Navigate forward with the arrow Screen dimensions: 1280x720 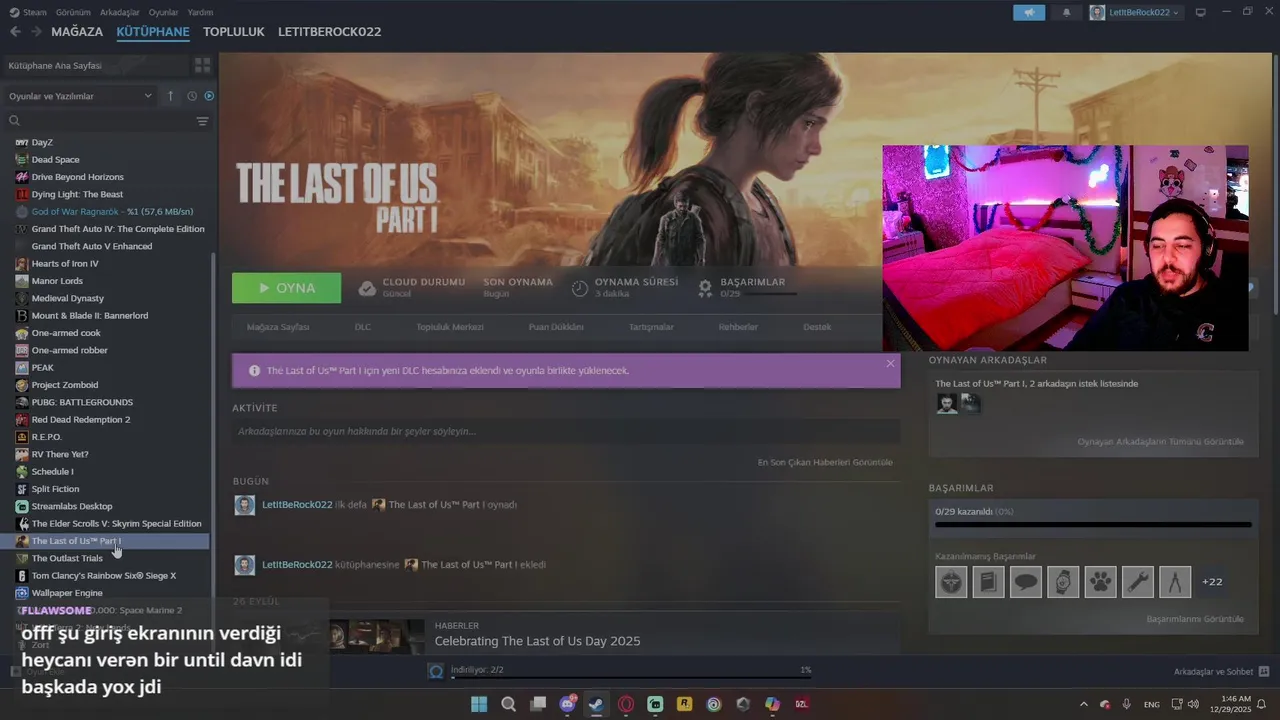pos(38,32)
